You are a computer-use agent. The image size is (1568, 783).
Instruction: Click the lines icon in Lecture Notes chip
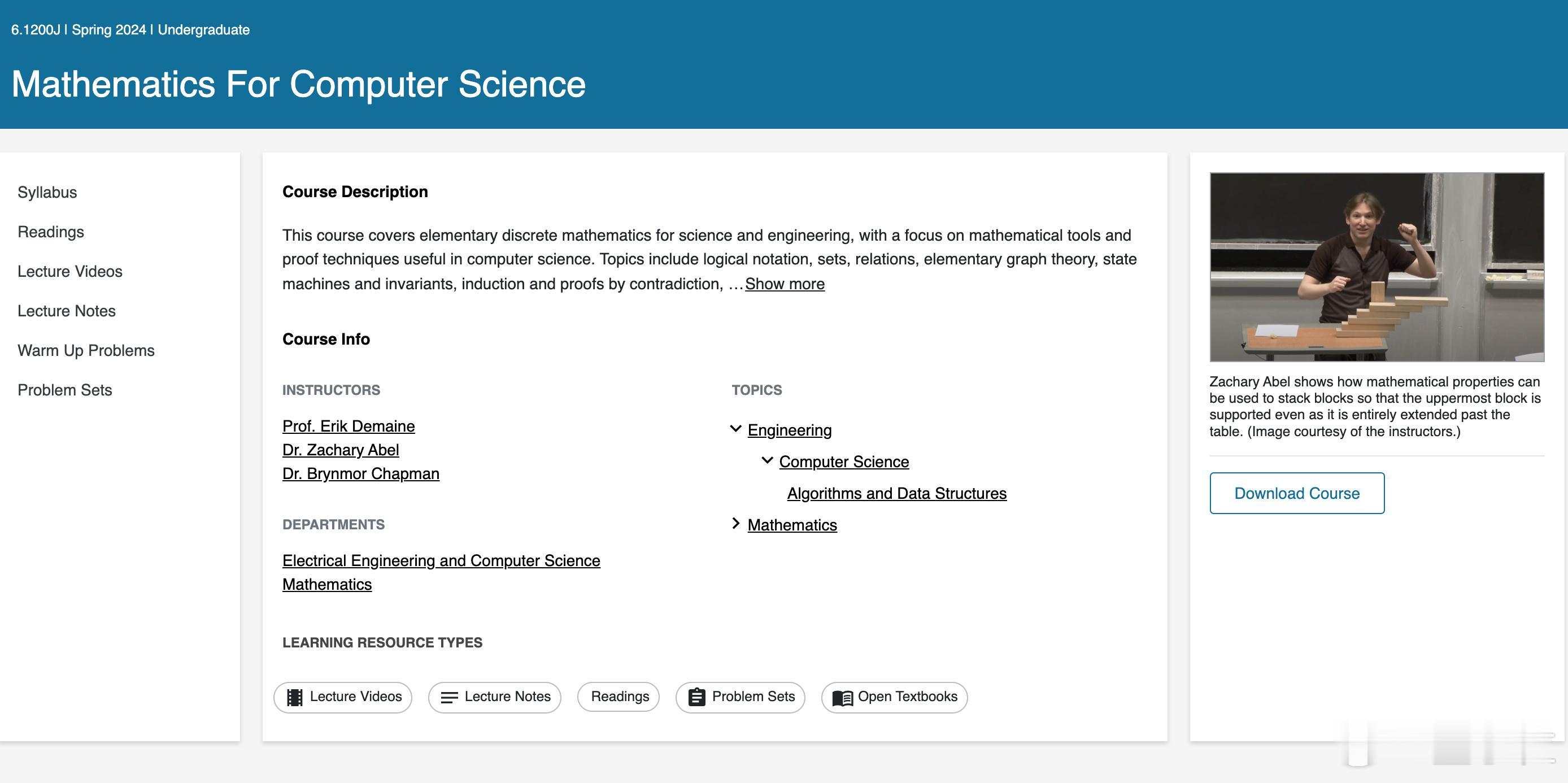click(449, 697)
